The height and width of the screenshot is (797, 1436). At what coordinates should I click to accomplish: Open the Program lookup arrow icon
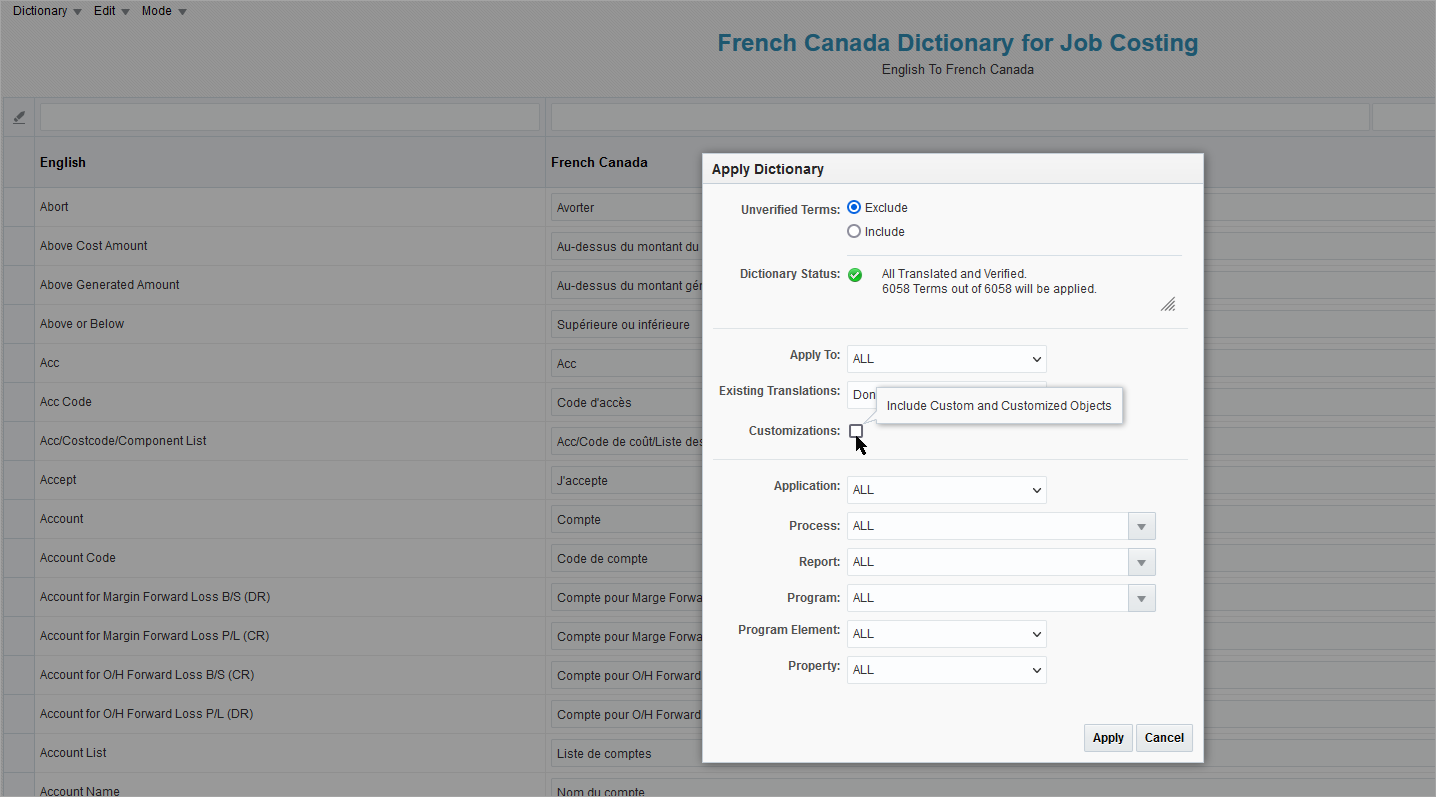click(x=1141, y=597)
